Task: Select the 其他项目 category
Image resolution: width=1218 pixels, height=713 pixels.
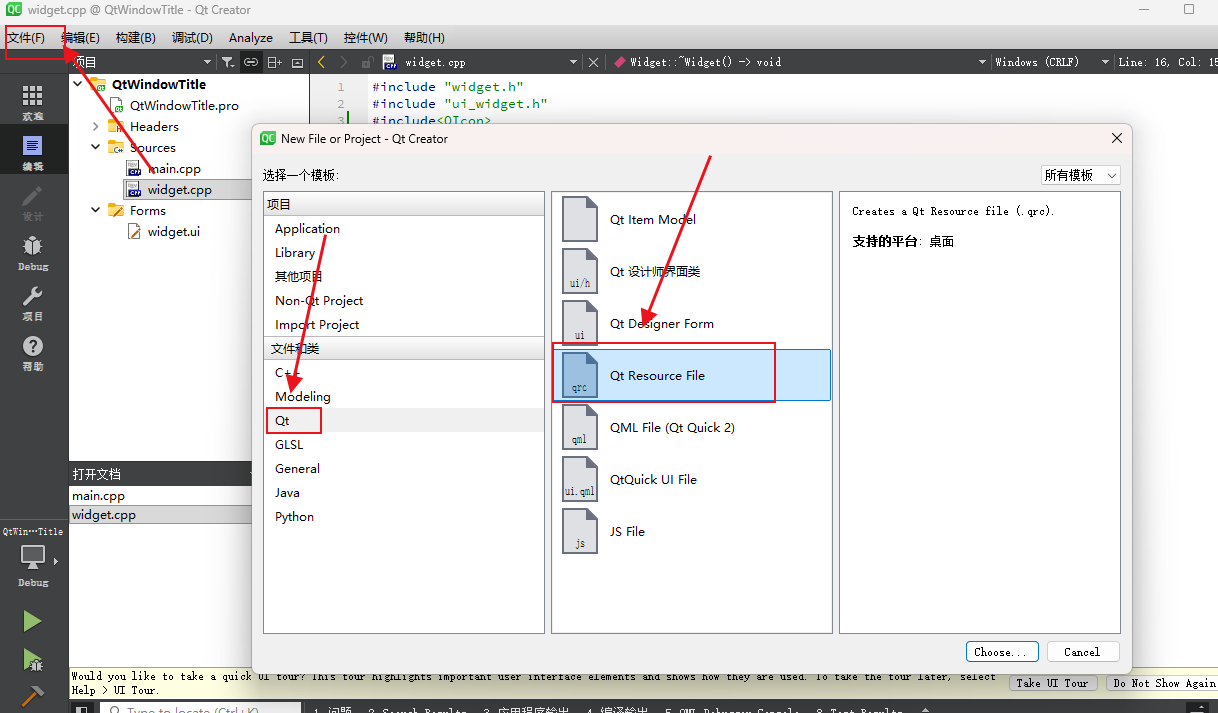Action: (404, 277)
